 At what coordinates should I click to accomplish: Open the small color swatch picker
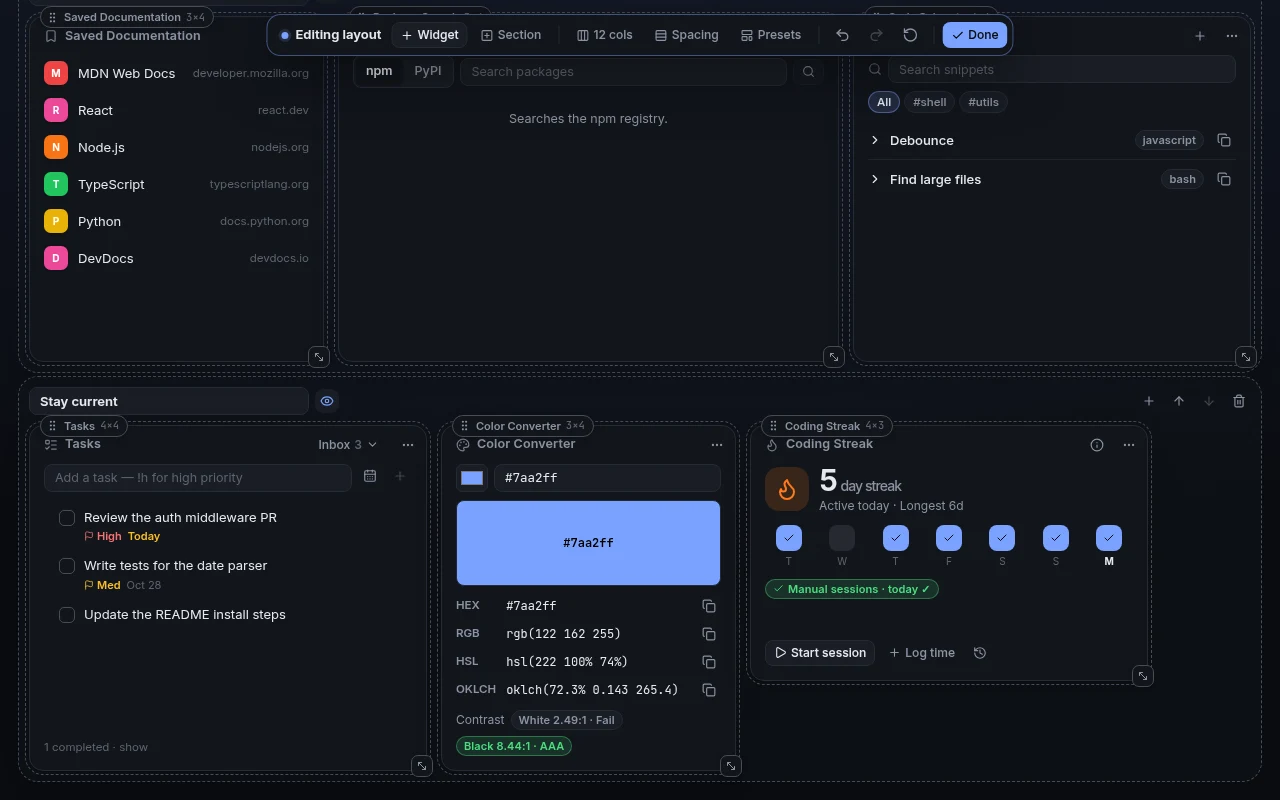(472, 478)
